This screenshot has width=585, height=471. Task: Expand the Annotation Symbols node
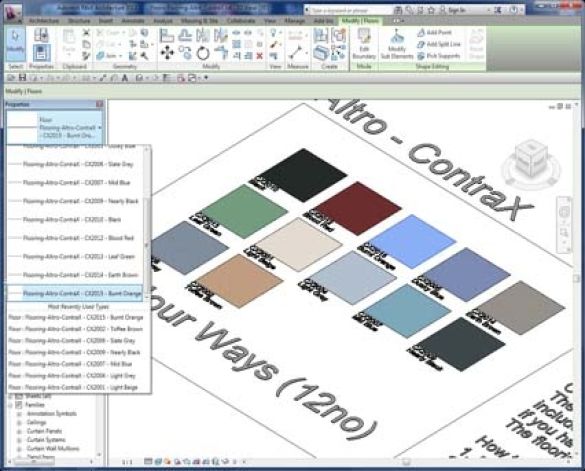point(19,414)
